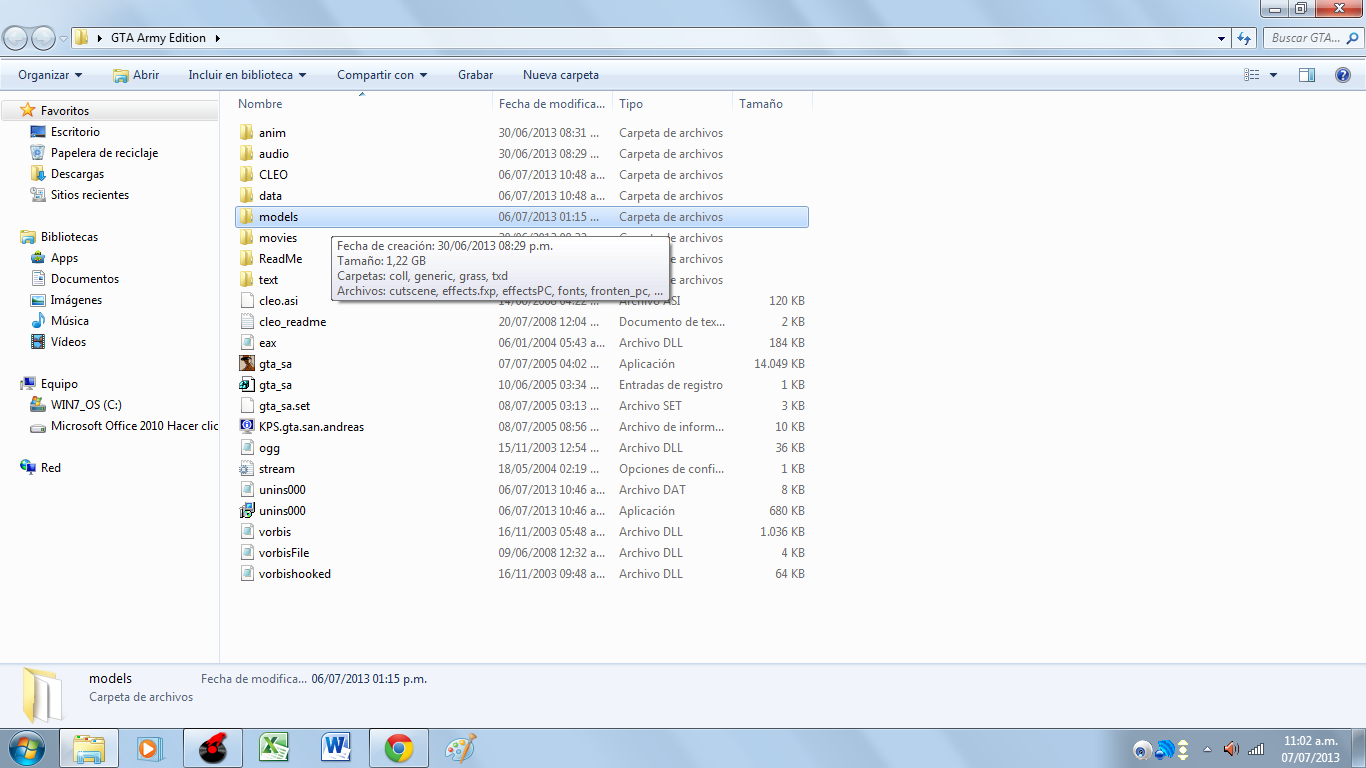Open Sitios recientes in sidebar
The height and width of the screenshot is (768, 1366).
[90, 195]
